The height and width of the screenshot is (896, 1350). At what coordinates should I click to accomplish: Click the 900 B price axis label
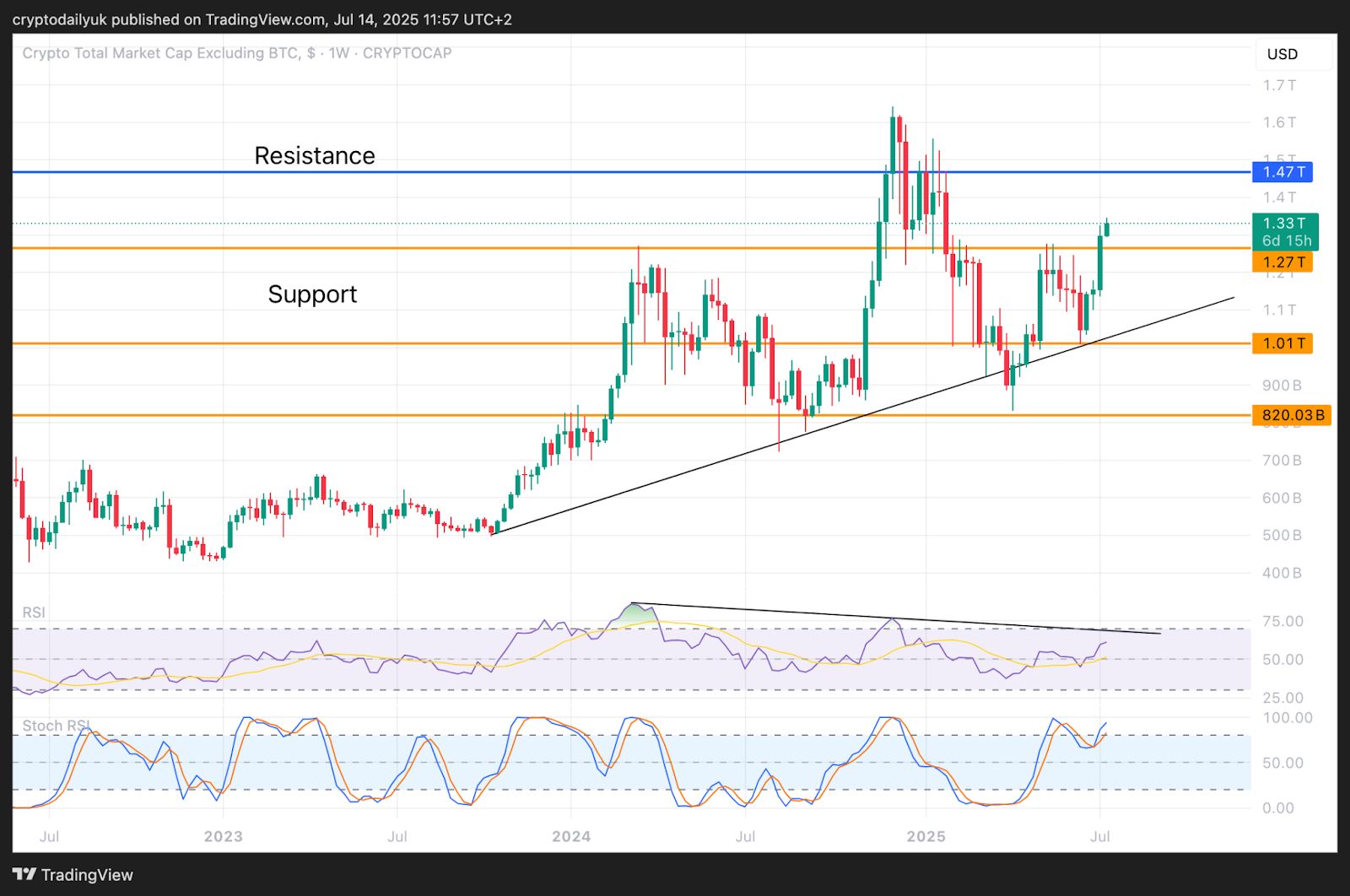[x=1282, y=386]
